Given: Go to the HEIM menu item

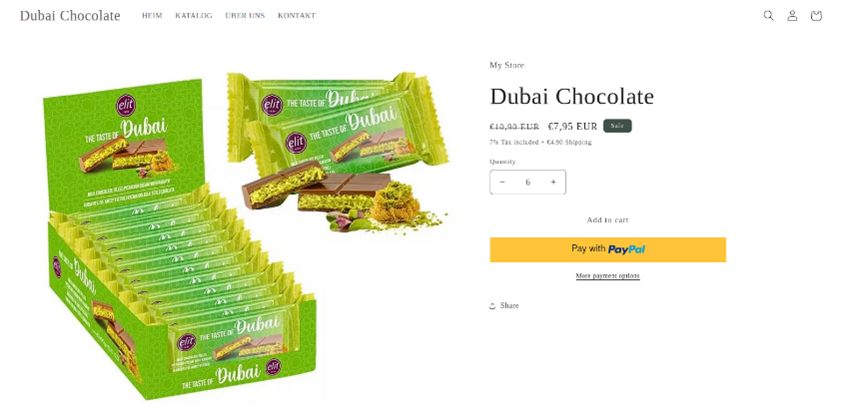Looking at the screenshot, I should (x=152, y=16).
